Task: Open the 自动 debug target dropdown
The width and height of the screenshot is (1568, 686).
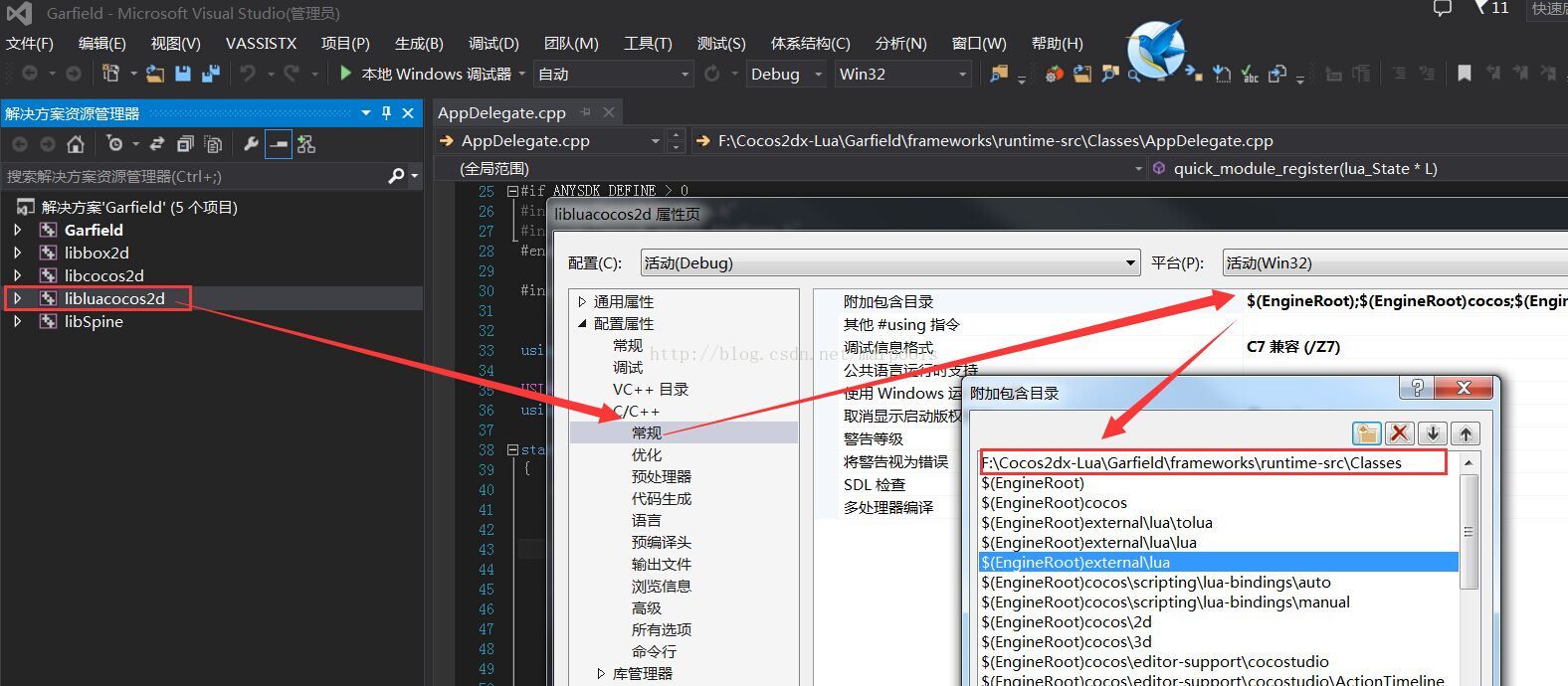Action: pyautogui.click(x=613, y=75)
